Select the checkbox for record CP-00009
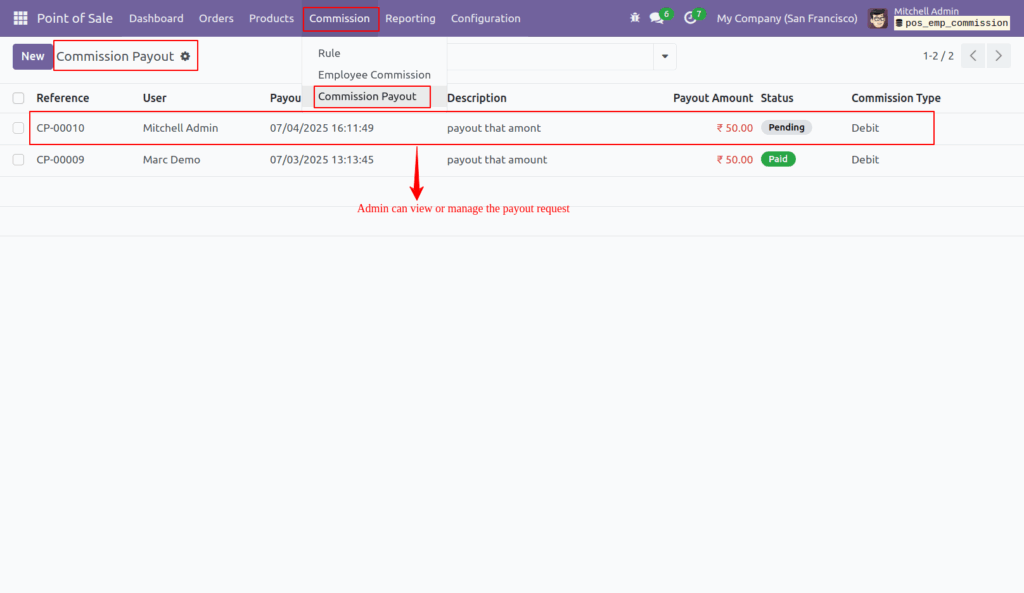 point(17,159)
